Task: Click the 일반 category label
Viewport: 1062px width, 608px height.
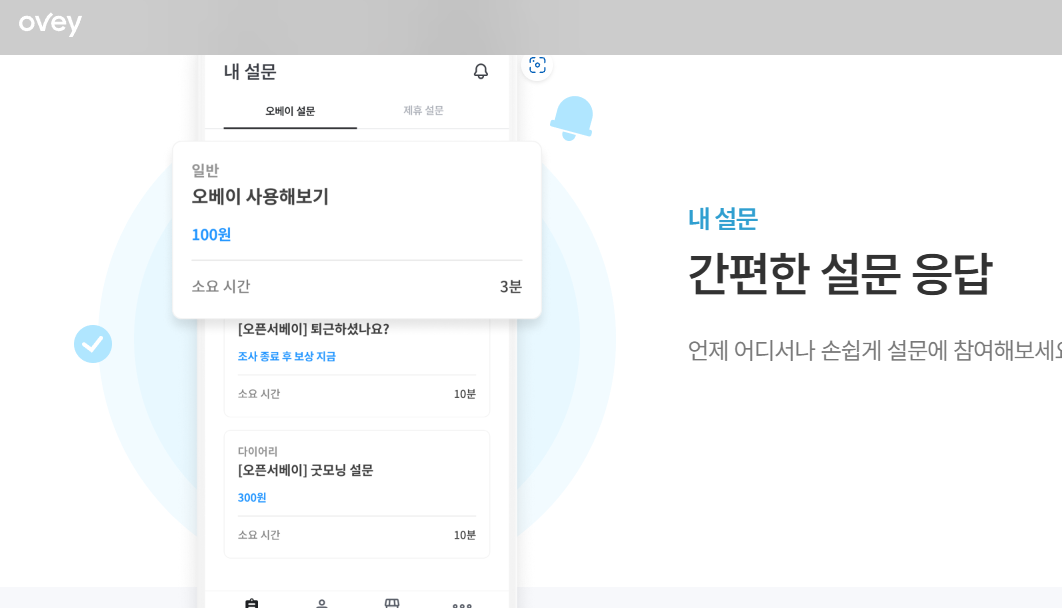Action: (x=205, y=171)
